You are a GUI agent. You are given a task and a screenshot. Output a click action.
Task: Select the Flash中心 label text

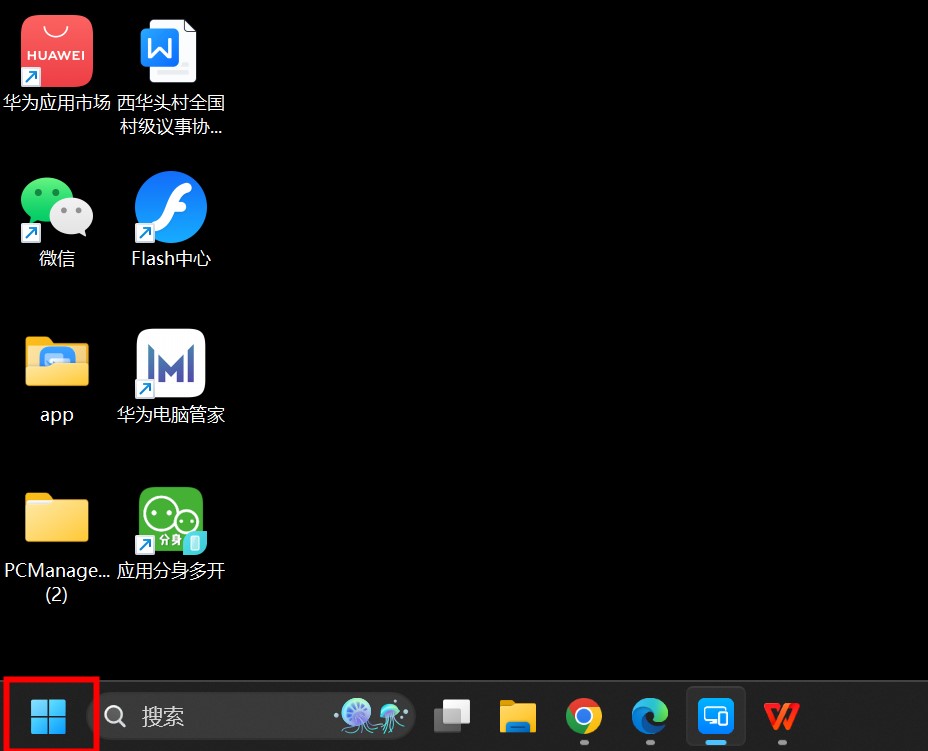(x=170, y=259)
